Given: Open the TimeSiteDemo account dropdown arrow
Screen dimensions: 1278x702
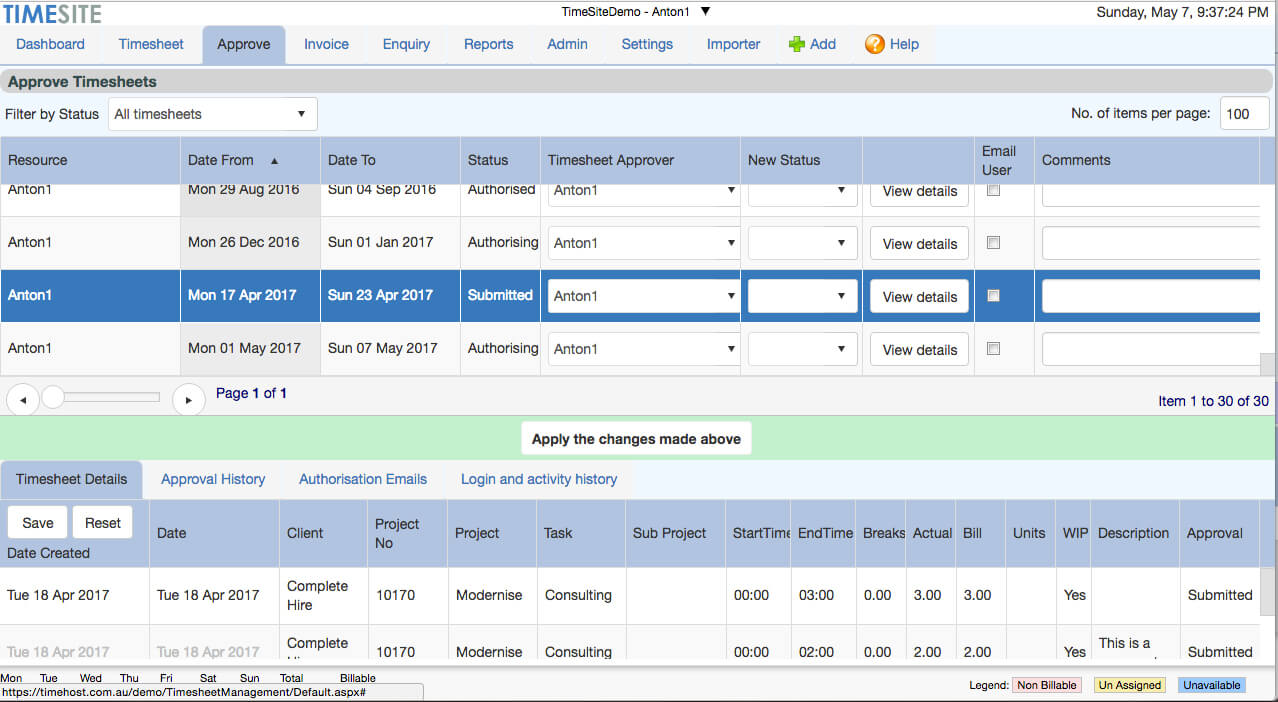Looking at the screenshot, I should (705, 12).
